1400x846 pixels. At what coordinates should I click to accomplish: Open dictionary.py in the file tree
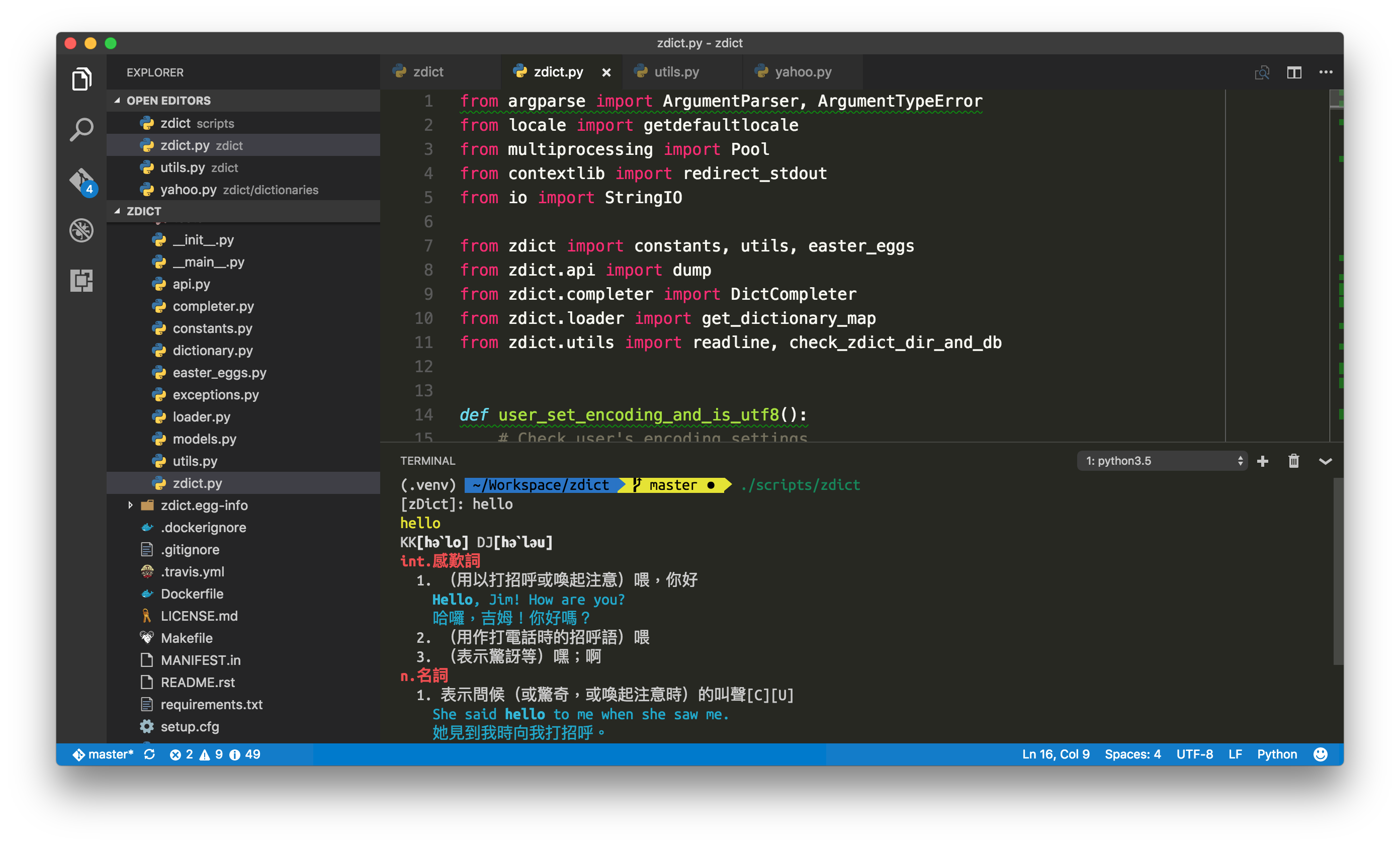(x=243, y=351)
